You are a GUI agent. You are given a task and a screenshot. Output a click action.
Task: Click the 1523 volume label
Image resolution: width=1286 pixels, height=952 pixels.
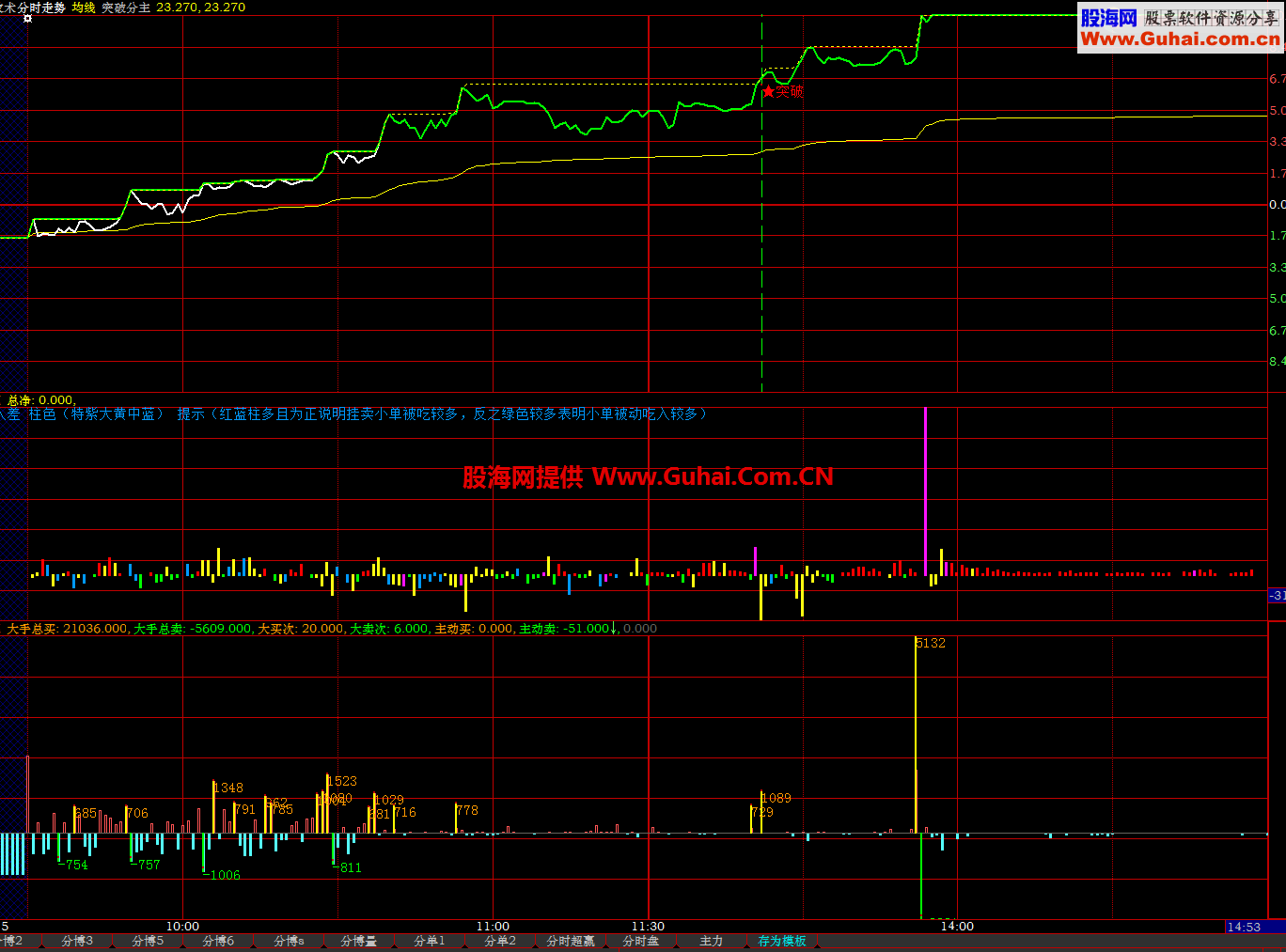coord(342,781)
